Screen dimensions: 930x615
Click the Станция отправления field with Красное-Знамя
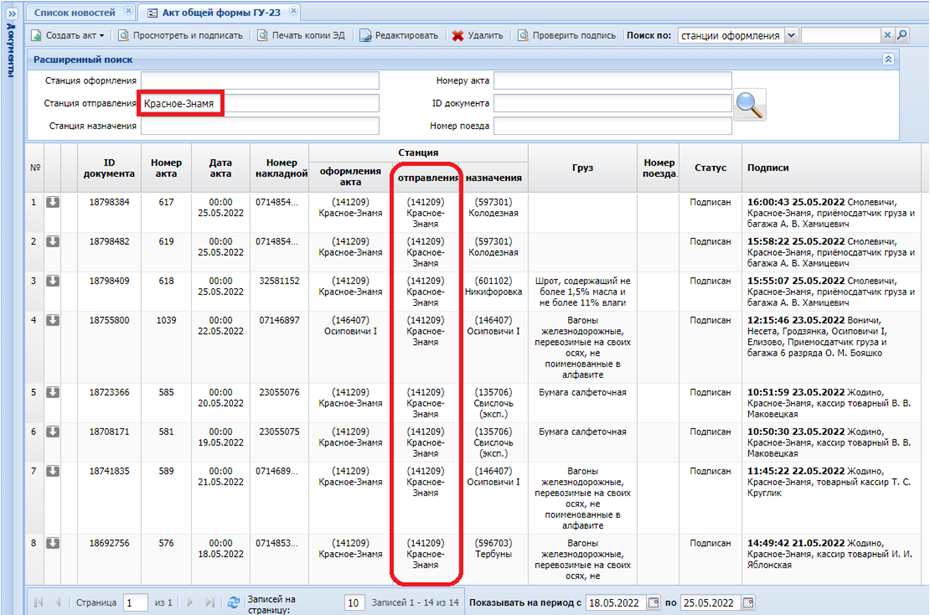click(260, 103)
